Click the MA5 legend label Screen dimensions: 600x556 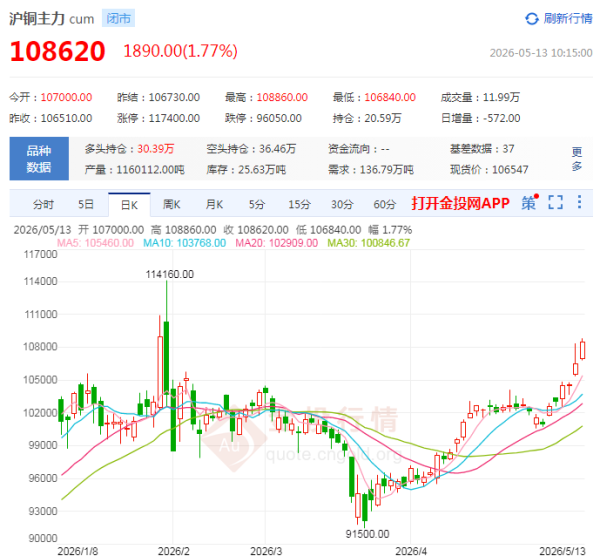[x=95, y=243]
